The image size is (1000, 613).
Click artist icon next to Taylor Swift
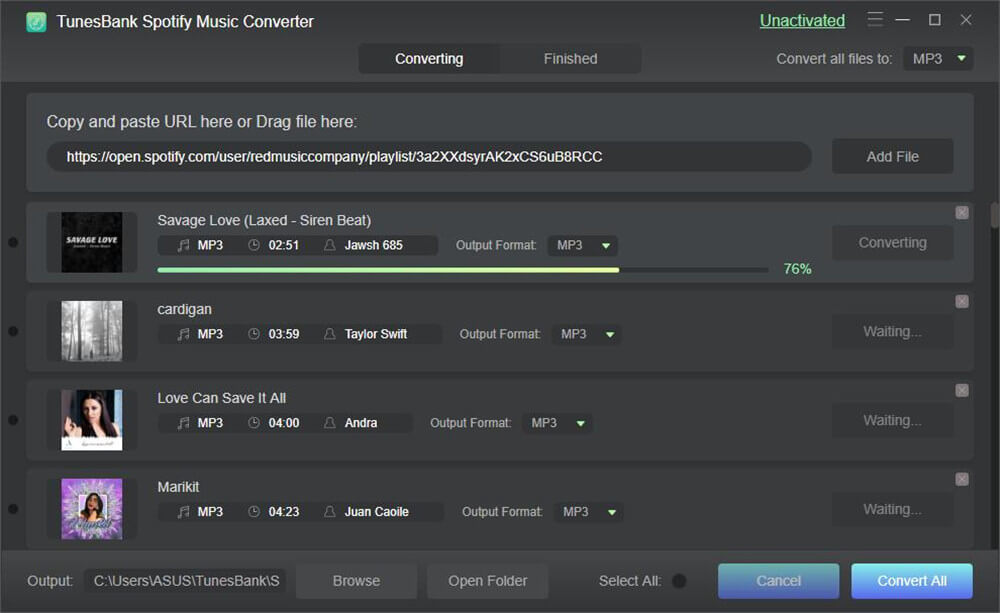pos(330,334)
